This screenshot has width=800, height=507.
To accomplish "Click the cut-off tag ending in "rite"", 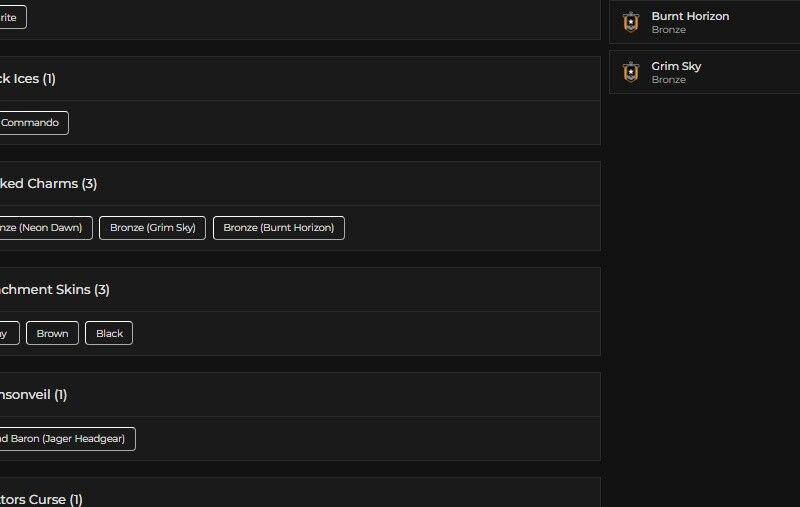I will (x=10, y=17).
